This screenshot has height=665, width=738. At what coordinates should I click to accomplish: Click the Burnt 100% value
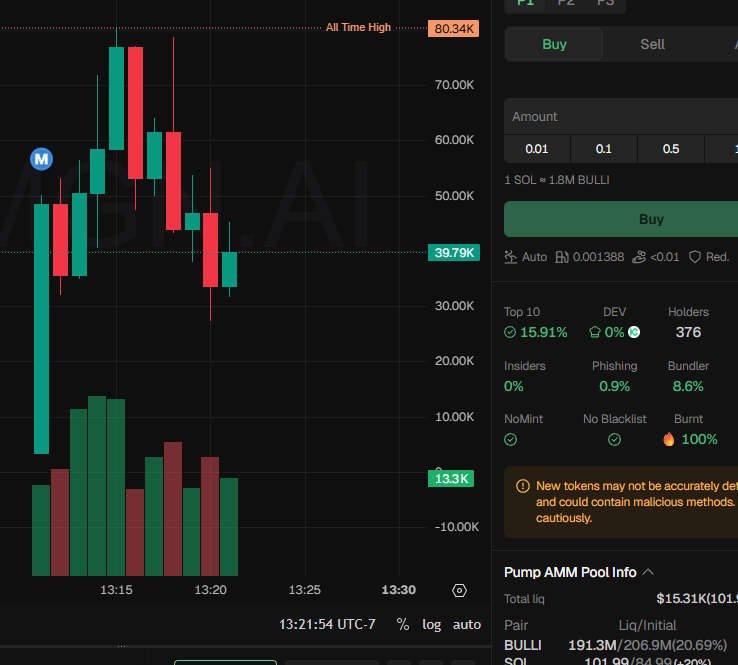tap(699, 440)
